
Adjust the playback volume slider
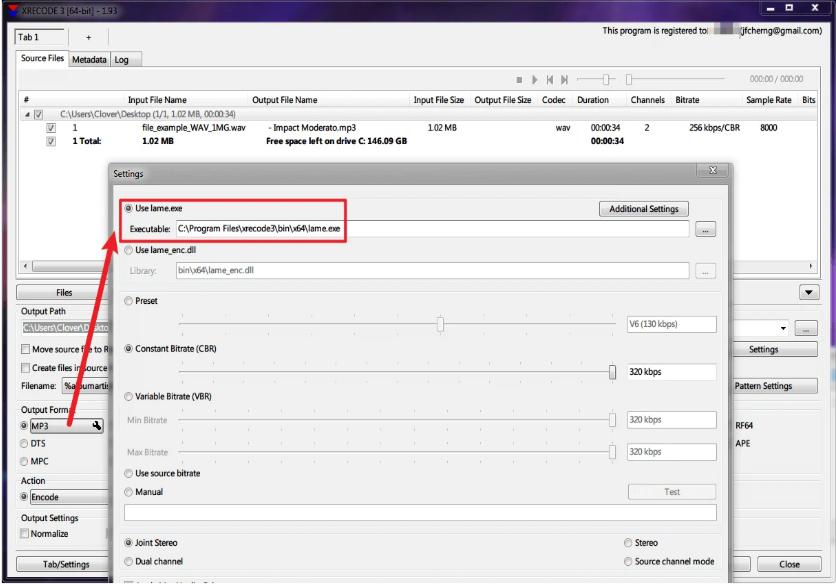click(x=606, y=80)
